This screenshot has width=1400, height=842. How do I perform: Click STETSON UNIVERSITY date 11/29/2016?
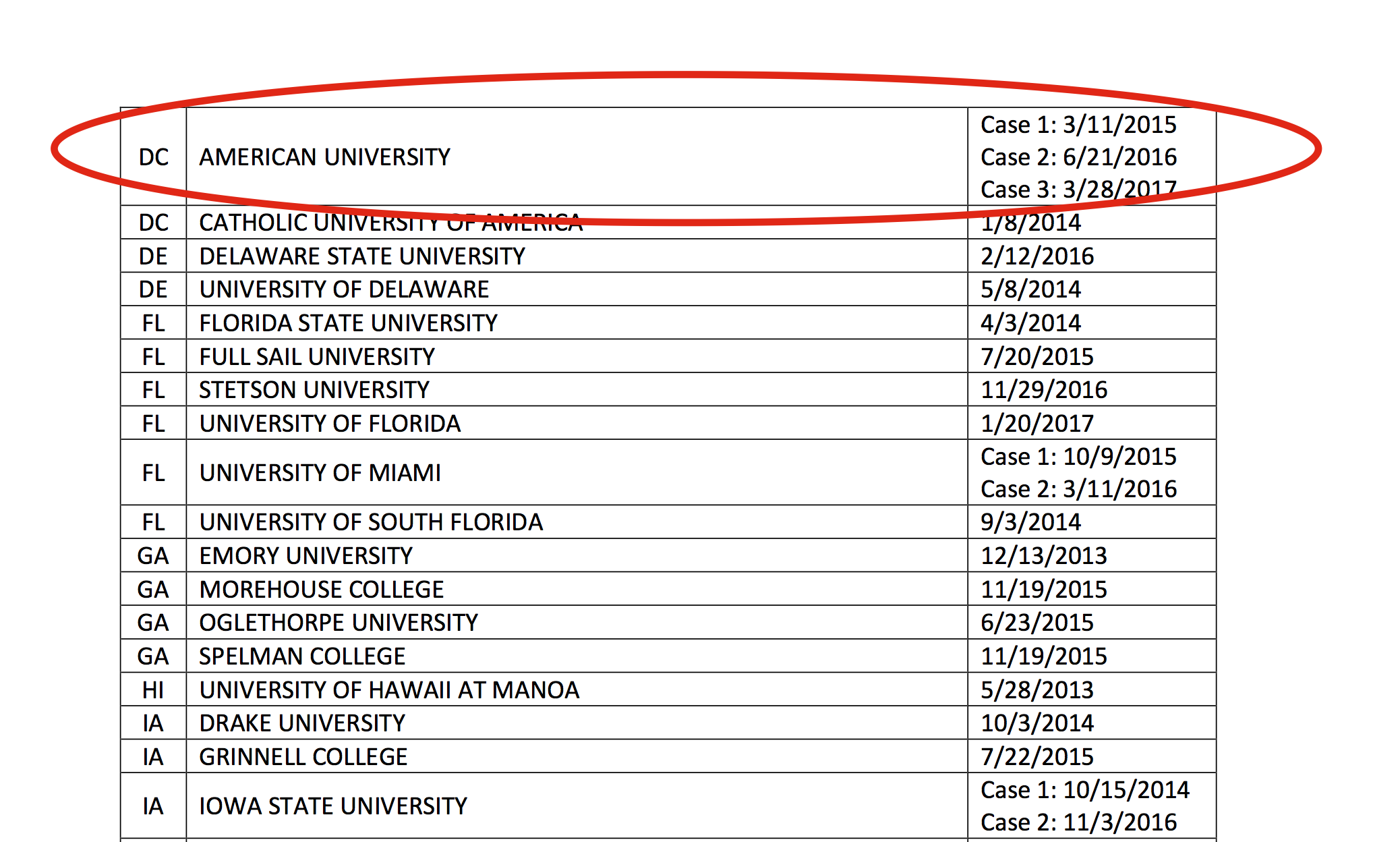[1043, 390]
